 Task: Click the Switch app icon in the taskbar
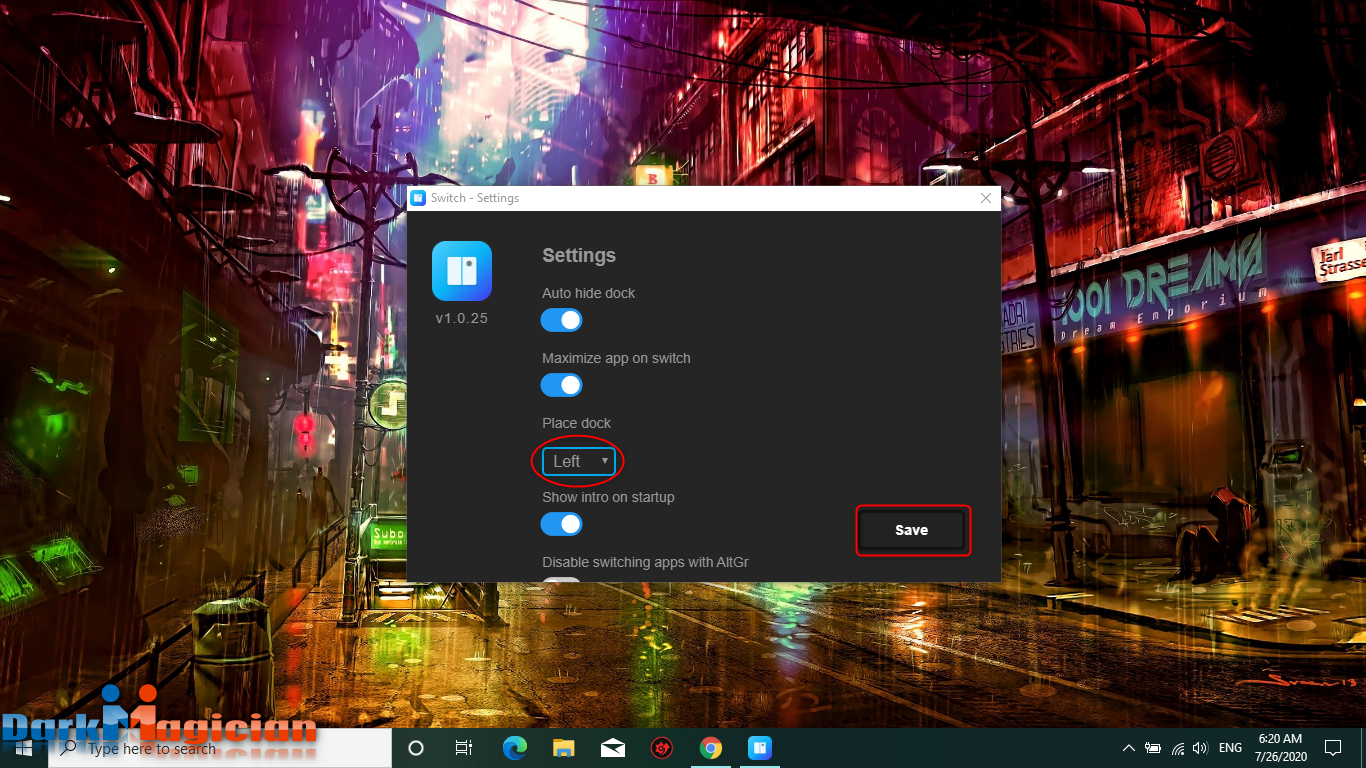760,748
